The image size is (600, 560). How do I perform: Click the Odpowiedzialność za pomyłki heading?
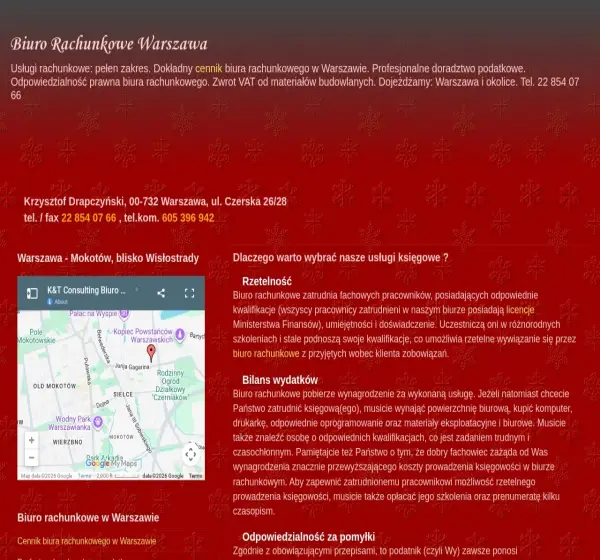[308, 537]
